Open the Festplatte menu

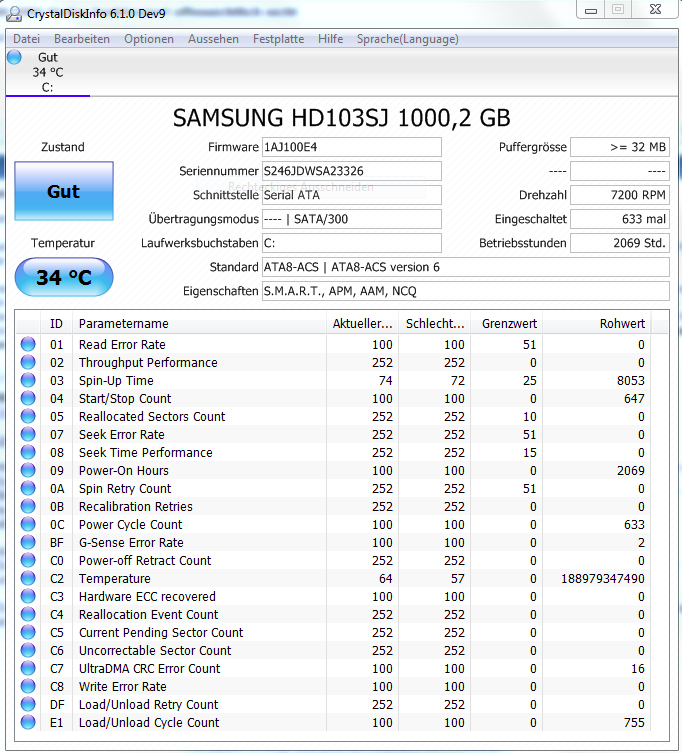pos(279,39)
